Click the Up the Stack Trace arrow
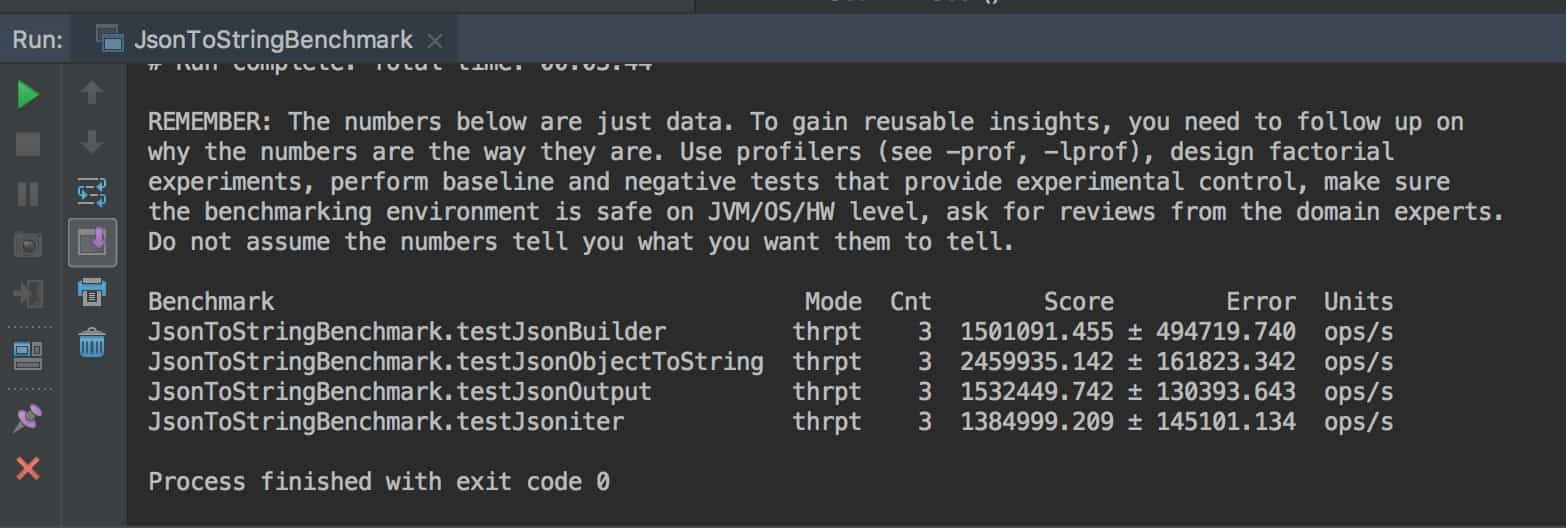This screenshot has width=1566, height=528. click(92, 94)
